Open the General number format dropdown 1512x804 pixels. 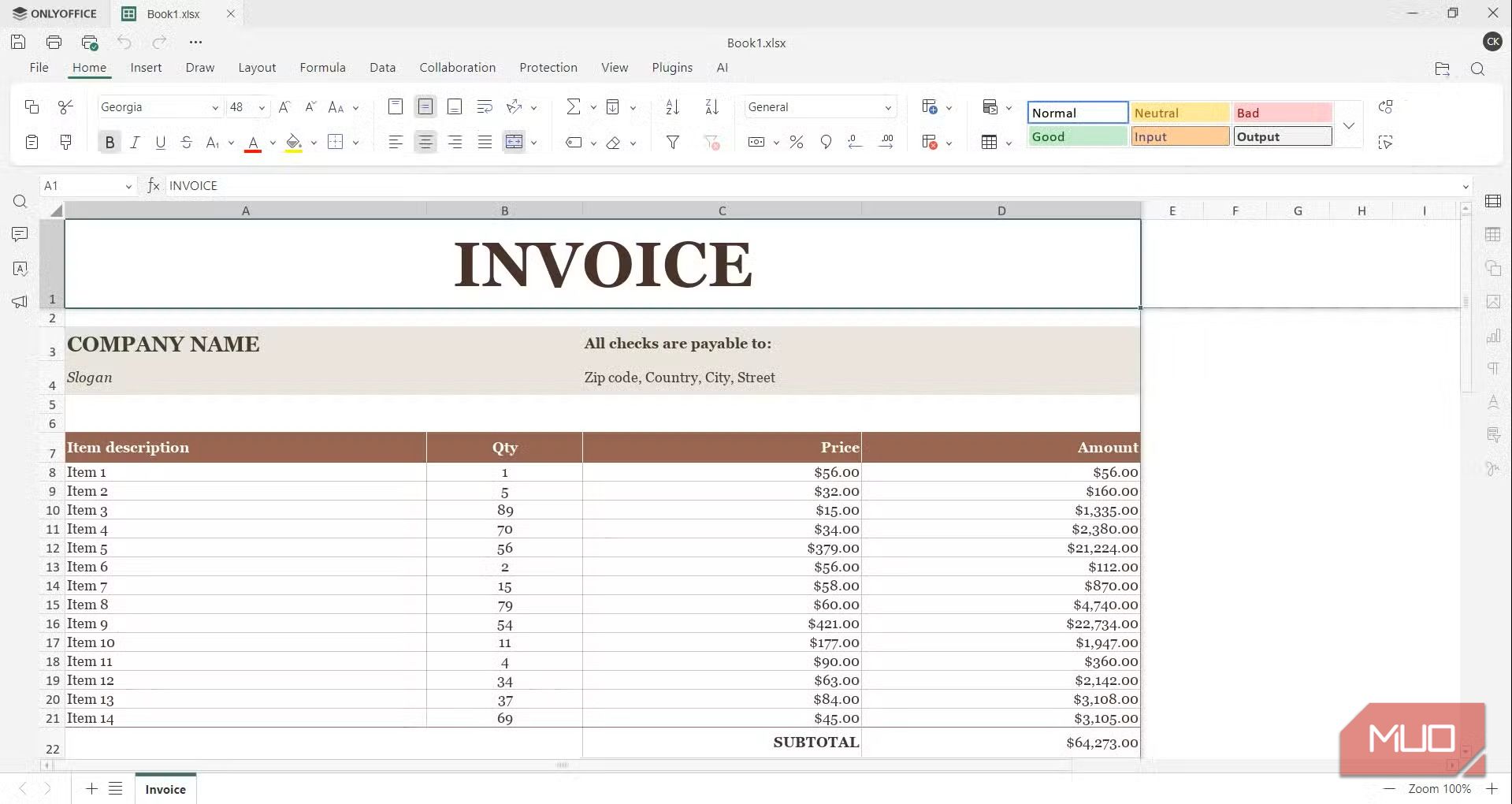point(888,108)
